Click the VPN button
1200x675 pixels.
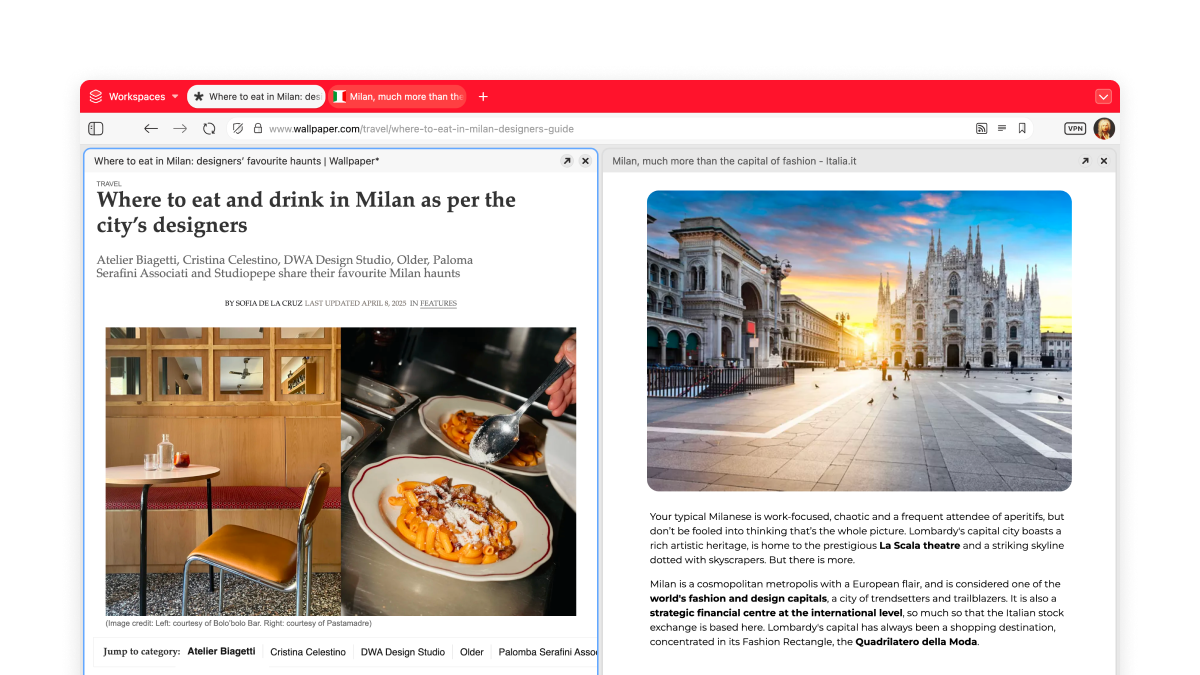(x=1075, y=129)
